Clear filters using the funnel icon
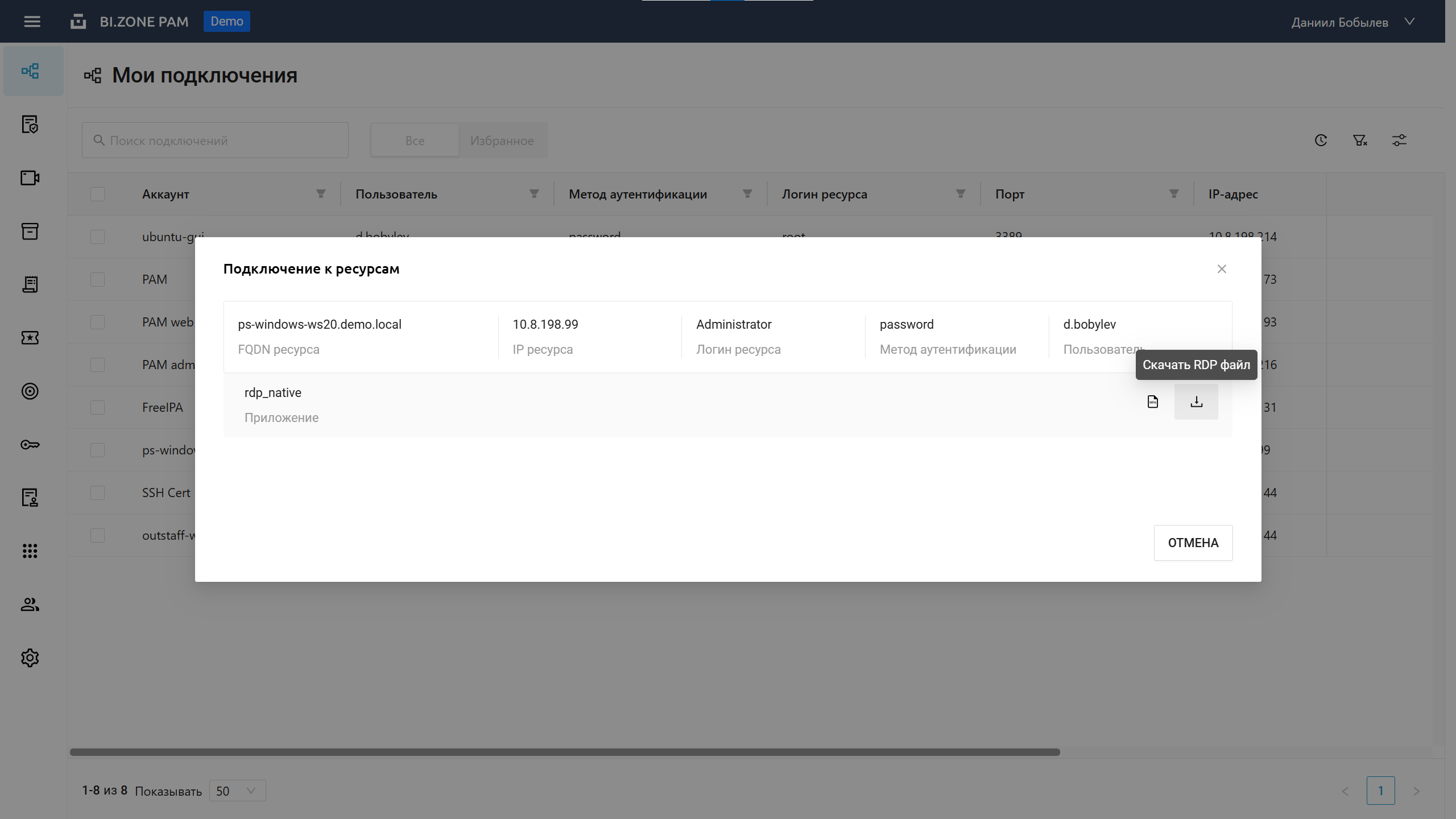This screenshot has width=1456, height=819. pyautogui.click(x=1360, y=140)
